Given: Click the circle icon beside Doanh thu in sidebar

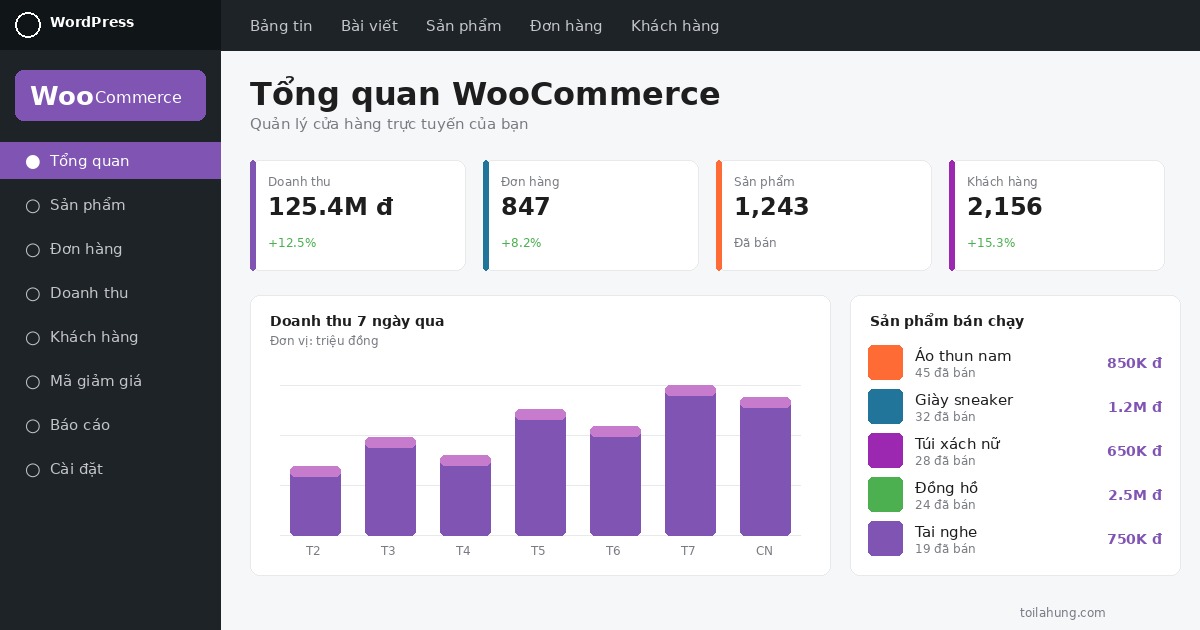Looking at the screenshot, I should [33, 293].
